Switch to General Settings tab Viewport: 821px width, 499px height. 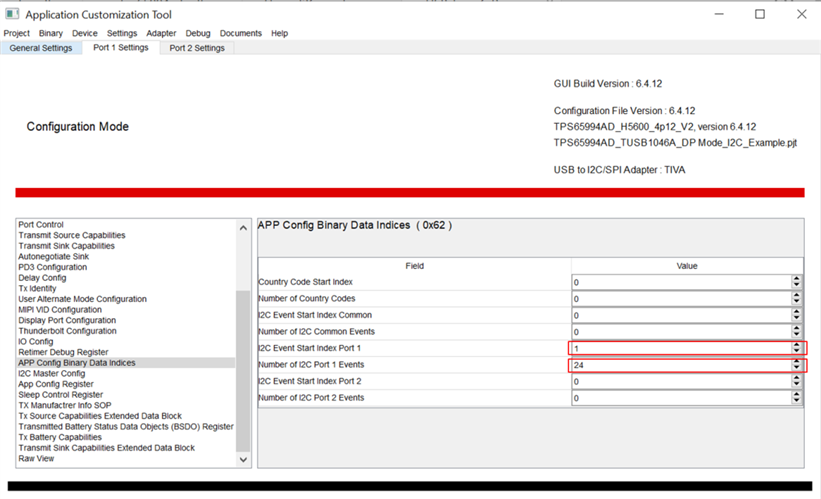pyautogui.click(x=41, y=48)
